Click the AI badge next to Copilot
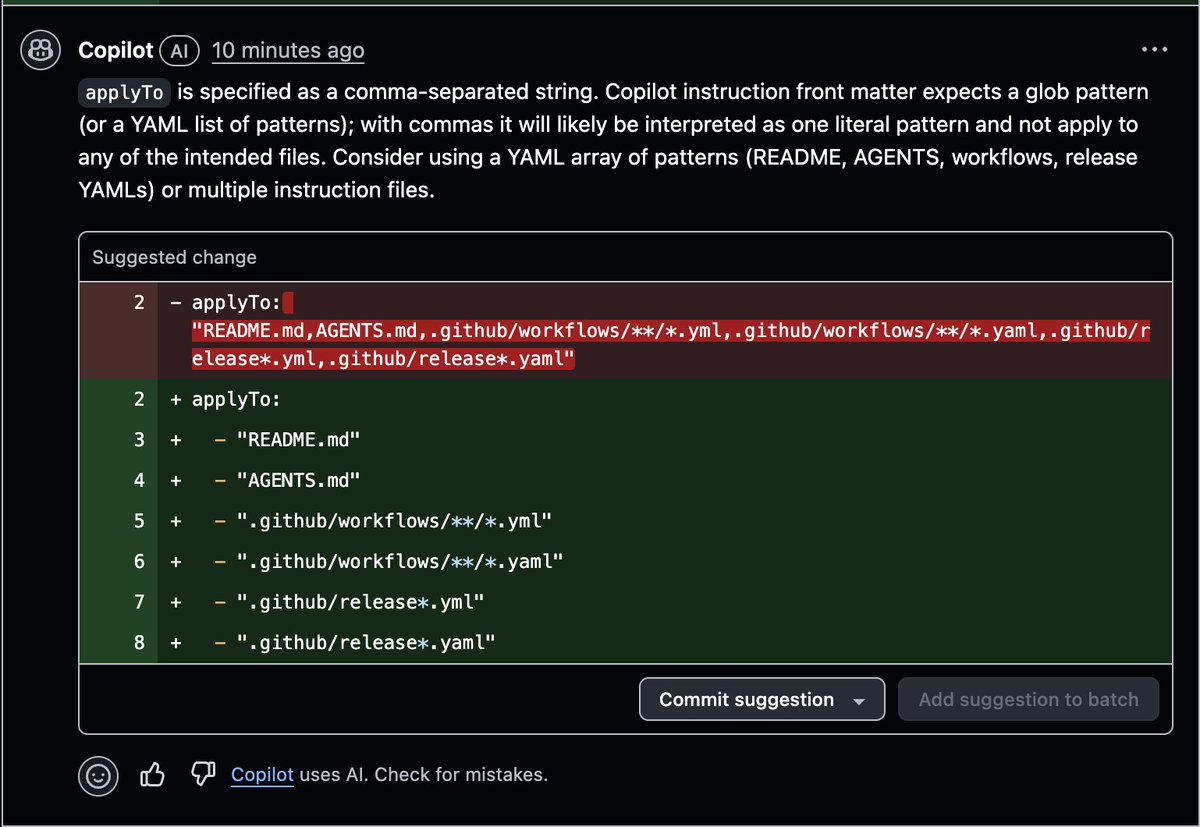This screenshot has height=827, width=1200. click(x=182, y=50)
